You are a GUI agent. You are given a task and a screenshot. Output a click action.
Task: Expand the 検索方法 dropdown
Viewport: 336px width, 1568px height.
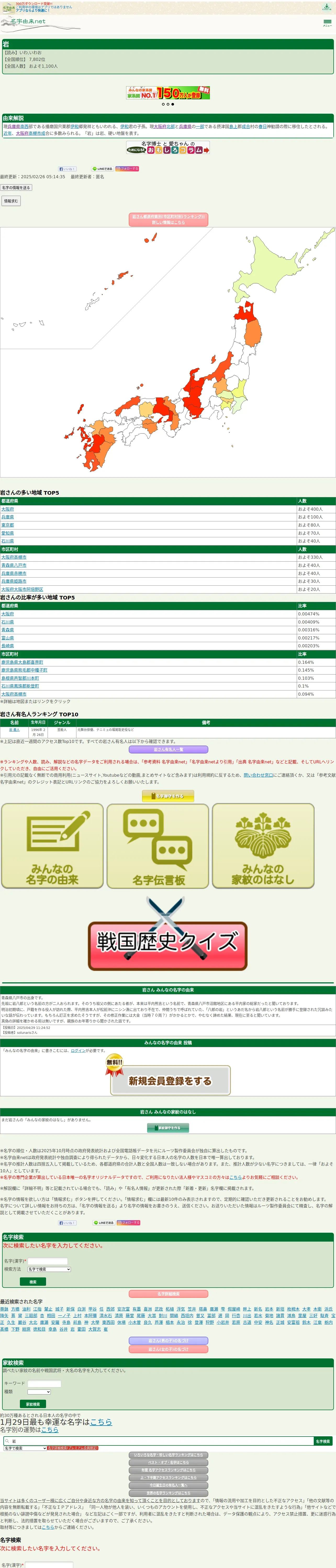pyautogui.click(x=49, y=1269)
